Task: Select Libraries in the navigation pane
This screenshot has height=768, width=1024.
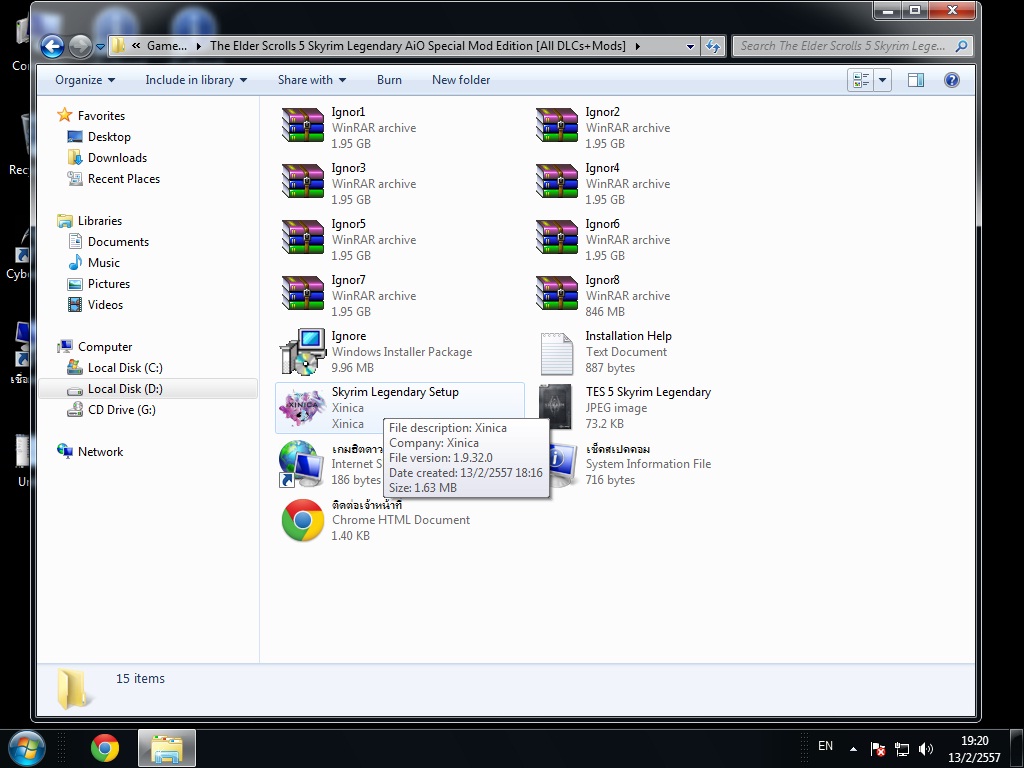Action: point(100,221)
